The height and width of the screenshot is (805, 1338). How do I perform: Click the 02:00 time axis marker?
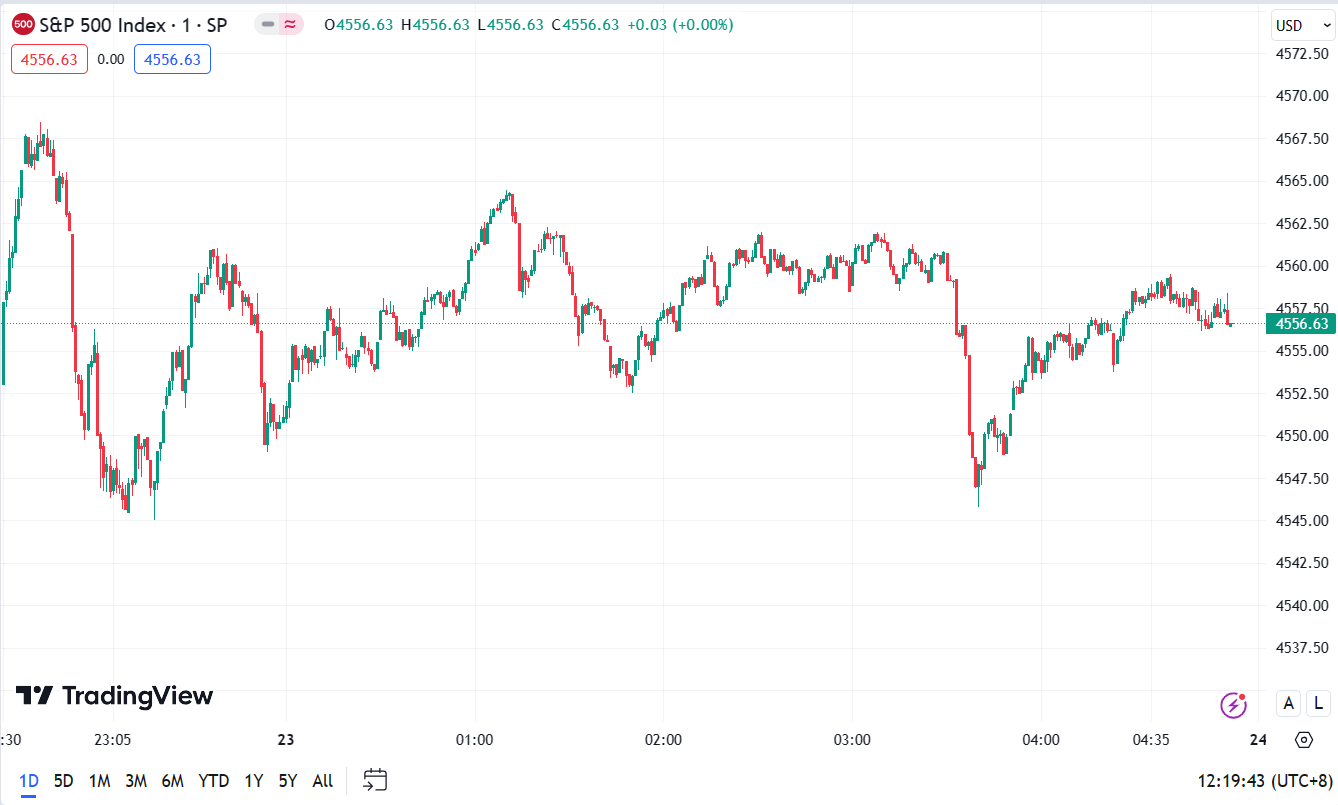click(x=663, y=740)
